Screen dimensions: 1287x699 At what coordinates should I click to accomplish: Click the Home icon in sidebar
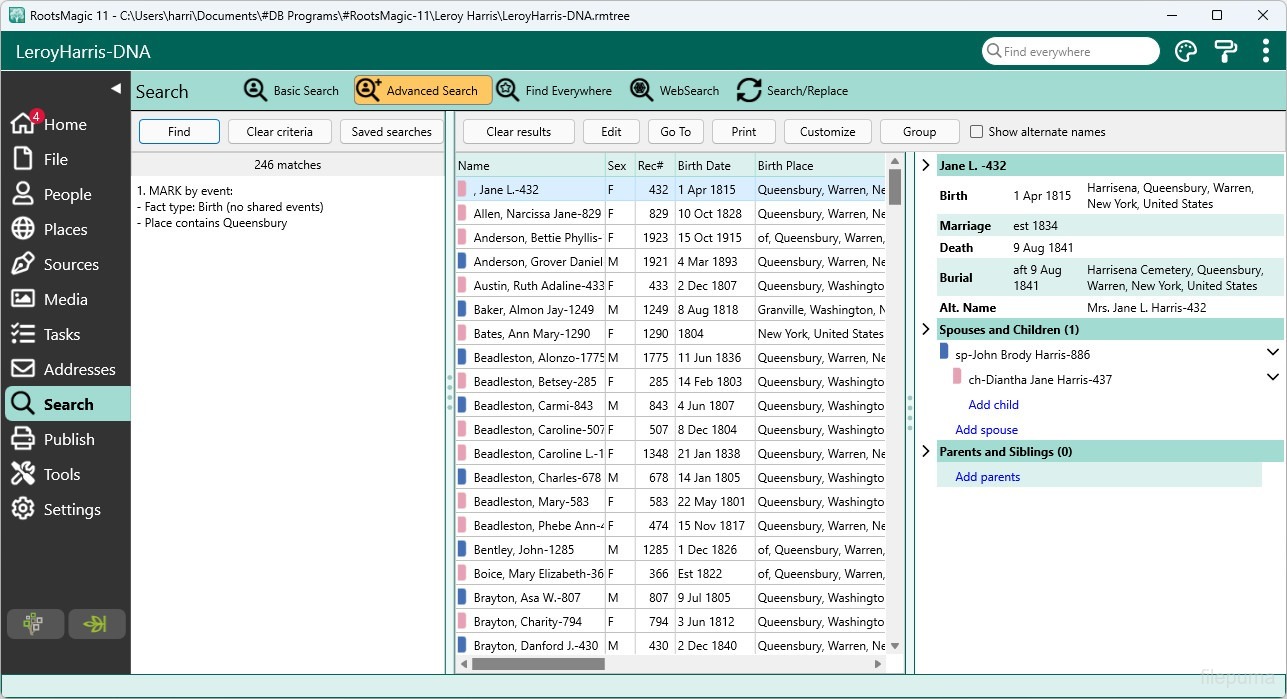click(24, 124)
